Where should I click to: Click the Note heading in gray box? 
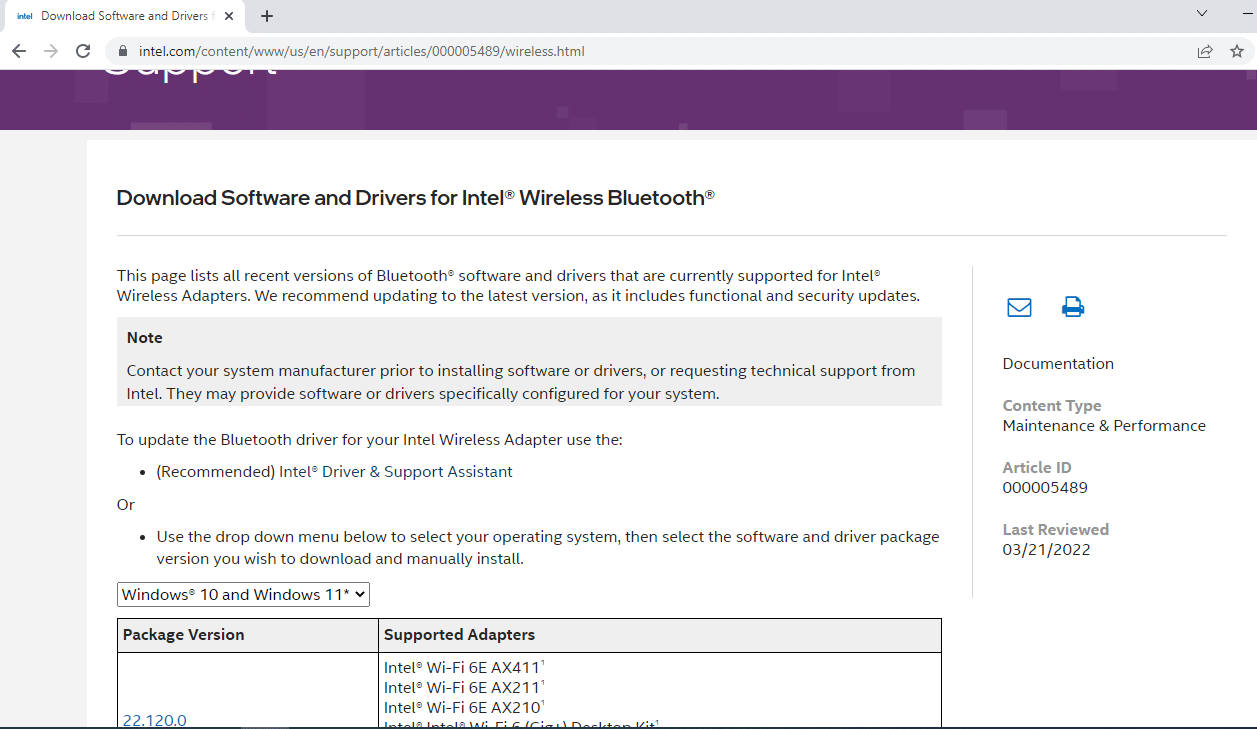(145, 338)
